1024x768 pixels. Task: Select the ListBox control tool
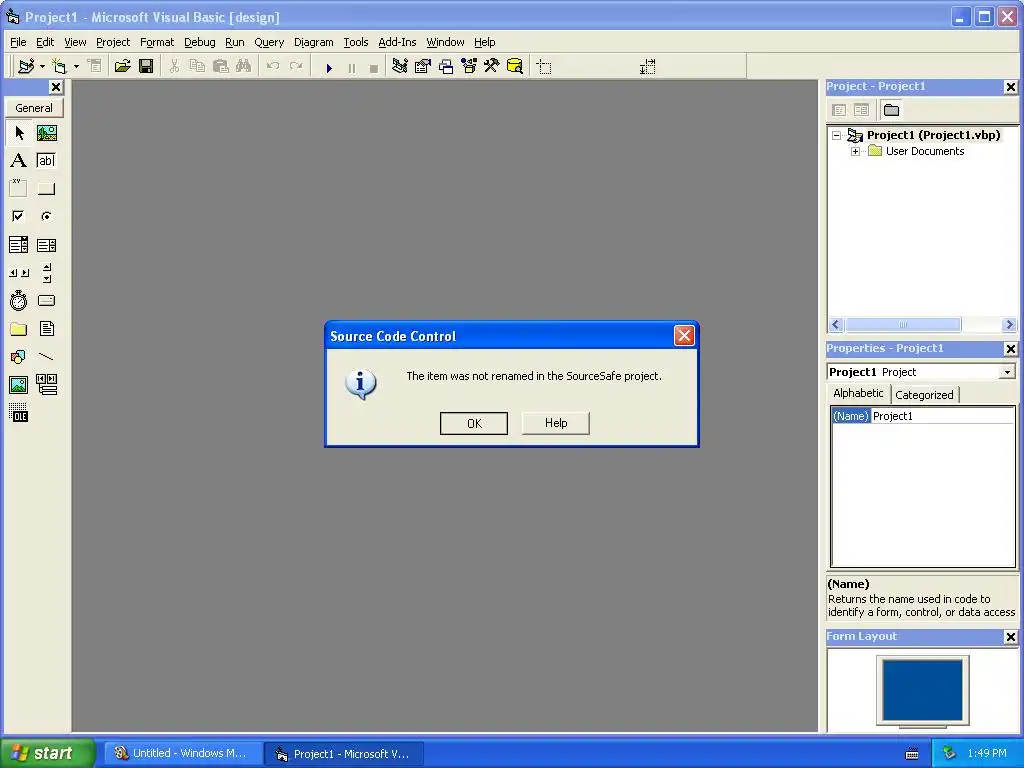click(x=46, y=245)
